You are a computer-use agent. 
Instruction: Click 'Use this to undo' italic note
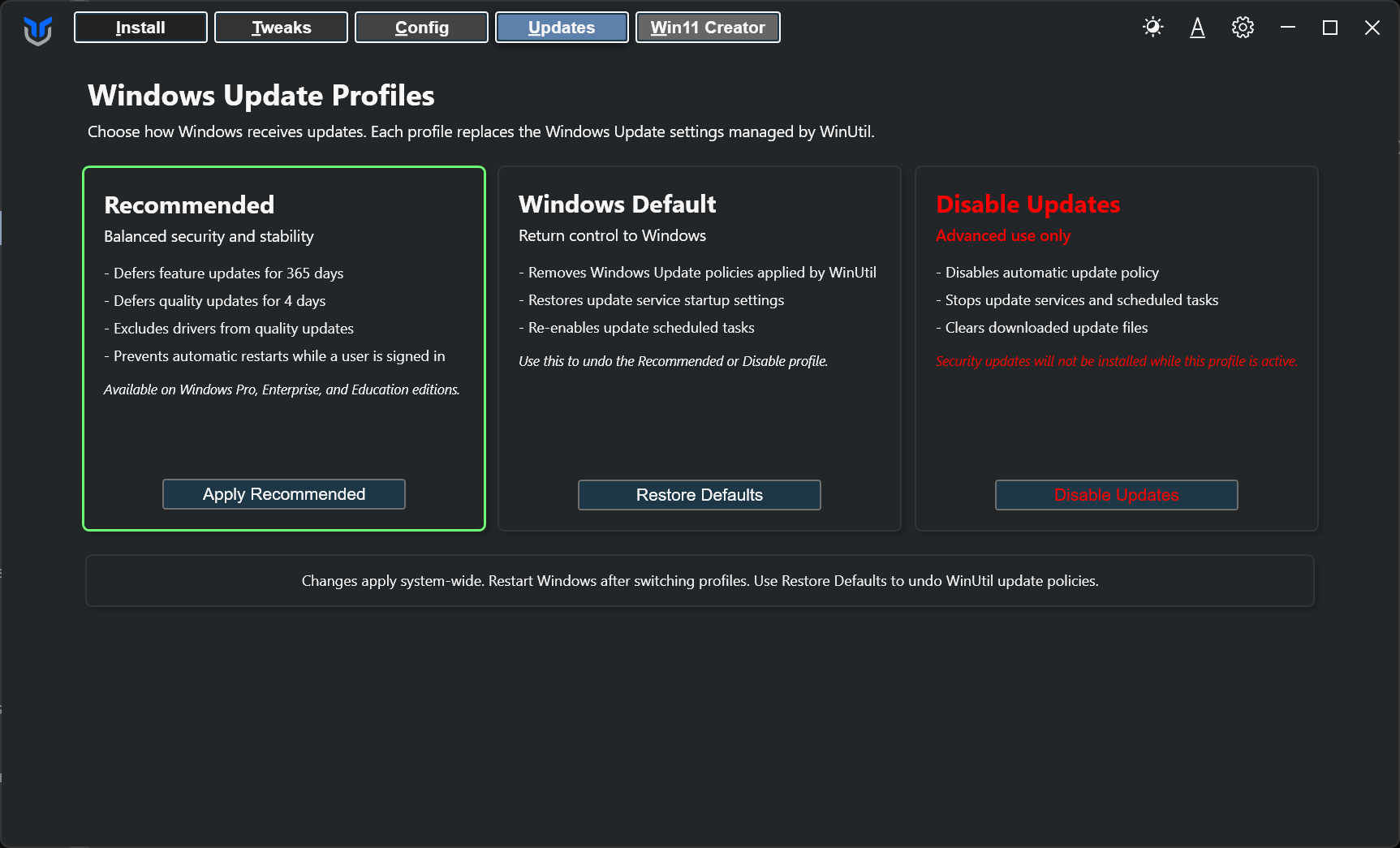[674, 361]
